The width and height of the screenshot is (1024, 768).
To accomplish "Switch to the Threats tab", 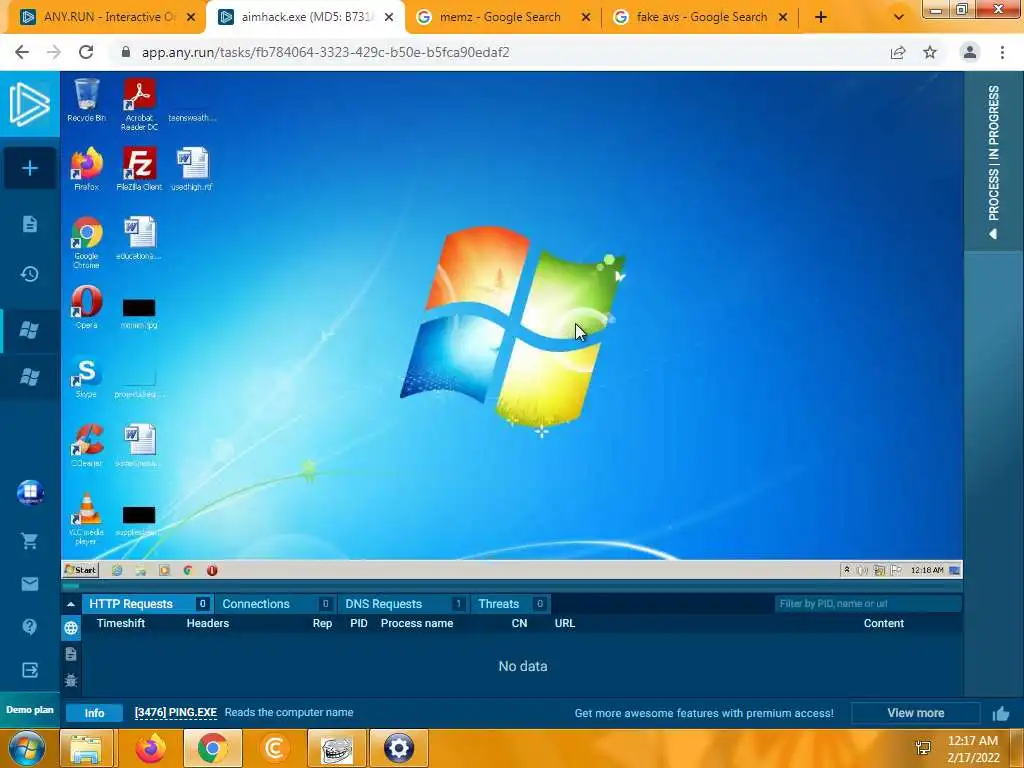I will [x=511, y=604].
